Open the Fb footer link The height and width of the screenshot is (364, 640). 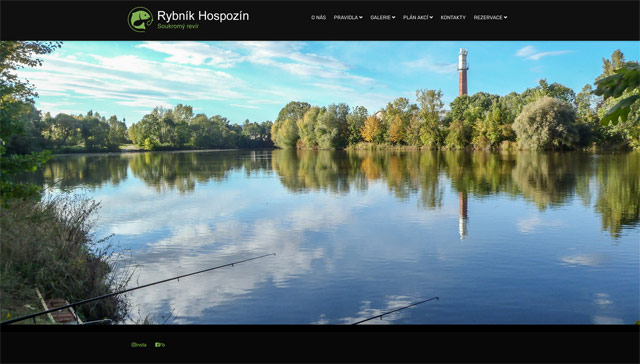point(160,345)
